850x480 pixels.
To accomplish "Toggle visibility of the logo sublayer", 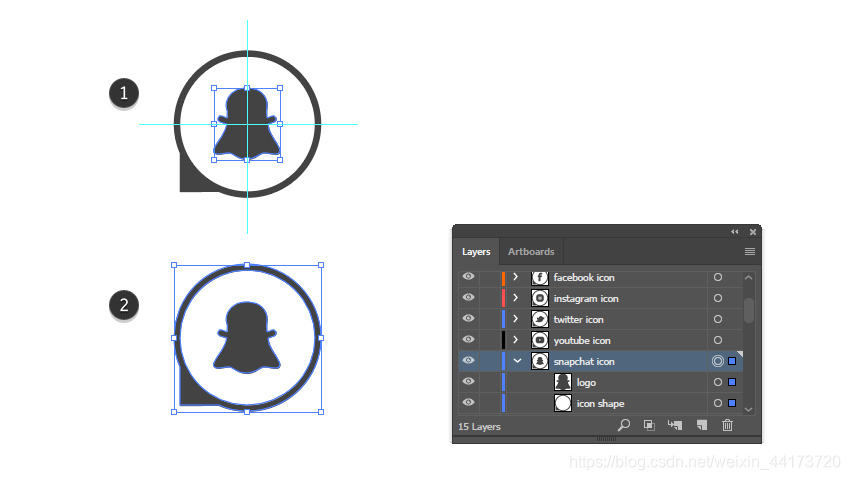I will tap(468, 382).
